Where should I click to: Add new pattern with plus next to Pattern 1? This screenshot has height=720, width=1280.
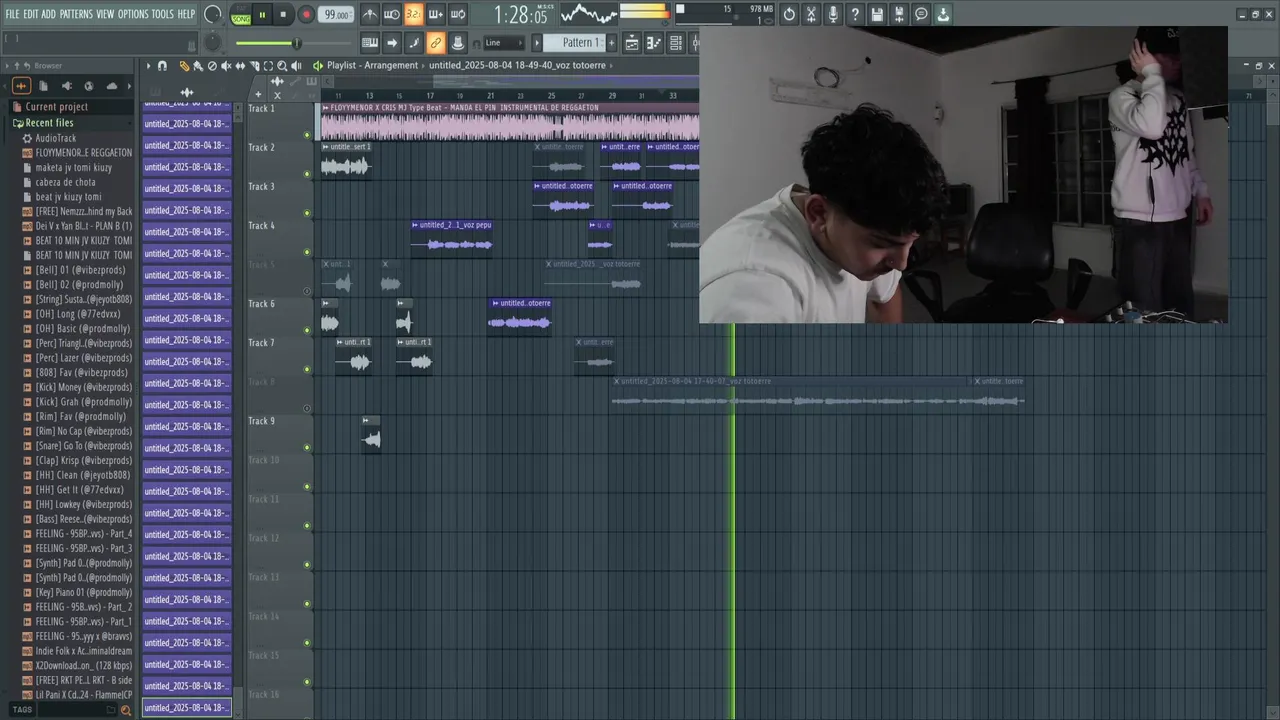[x=610, y=43]
